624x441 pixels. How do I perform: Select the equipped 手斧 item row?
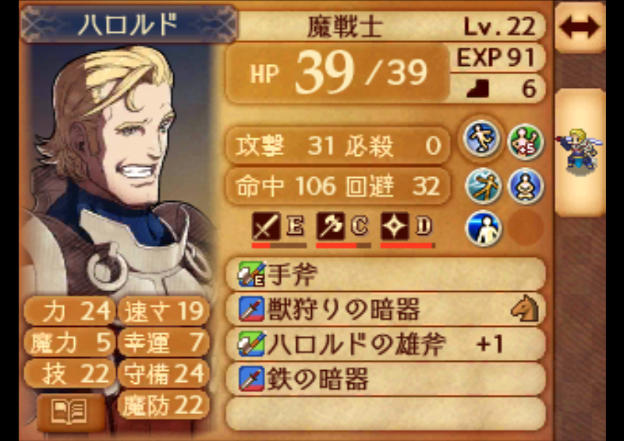coord(385,274)
